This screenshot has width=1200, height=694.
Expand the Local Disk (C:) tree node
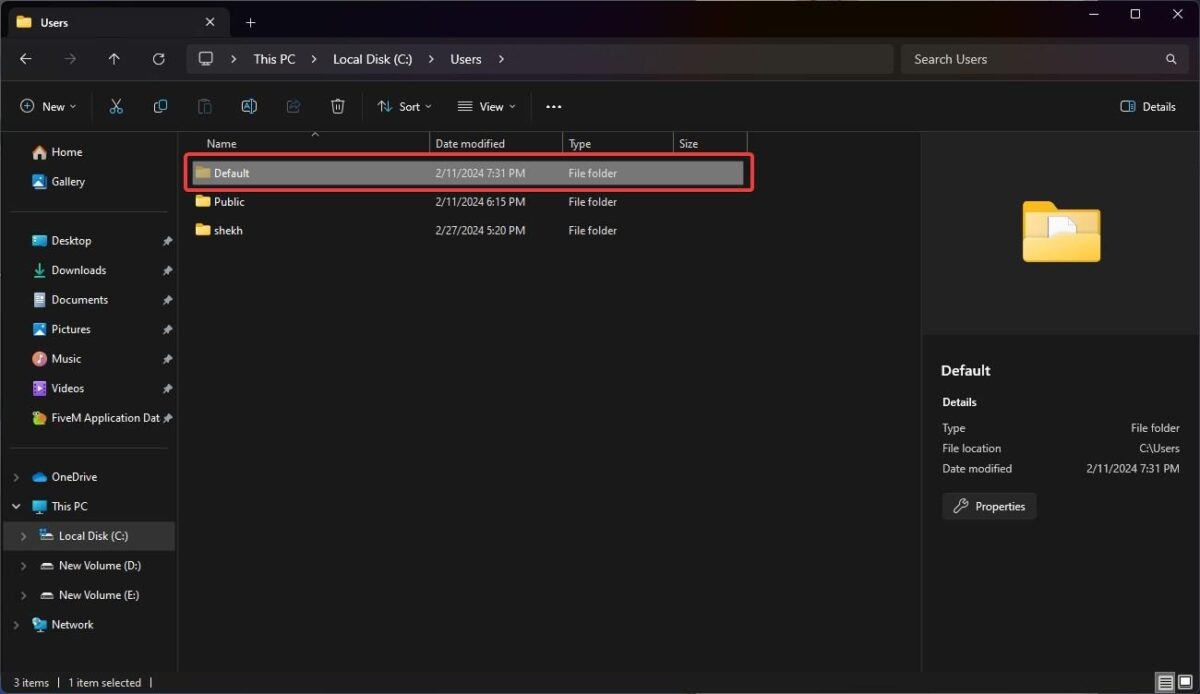(23, 536)
